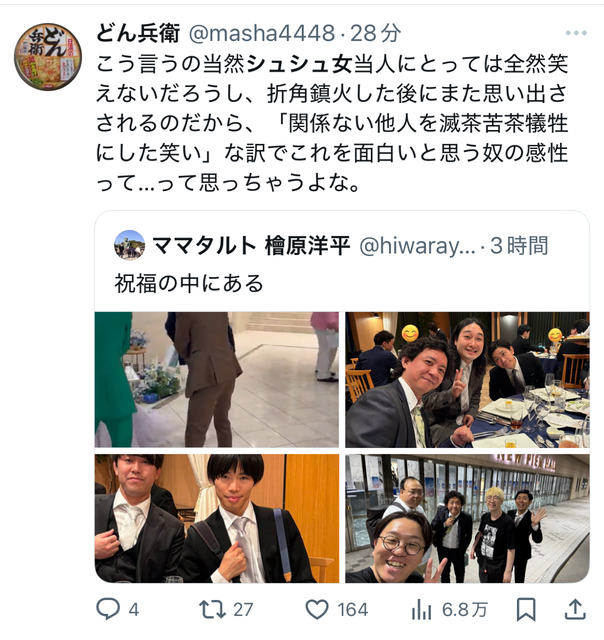604x640 pixels.
Task: Open どん兵衛 profile avatar
Action: (48, 57)
